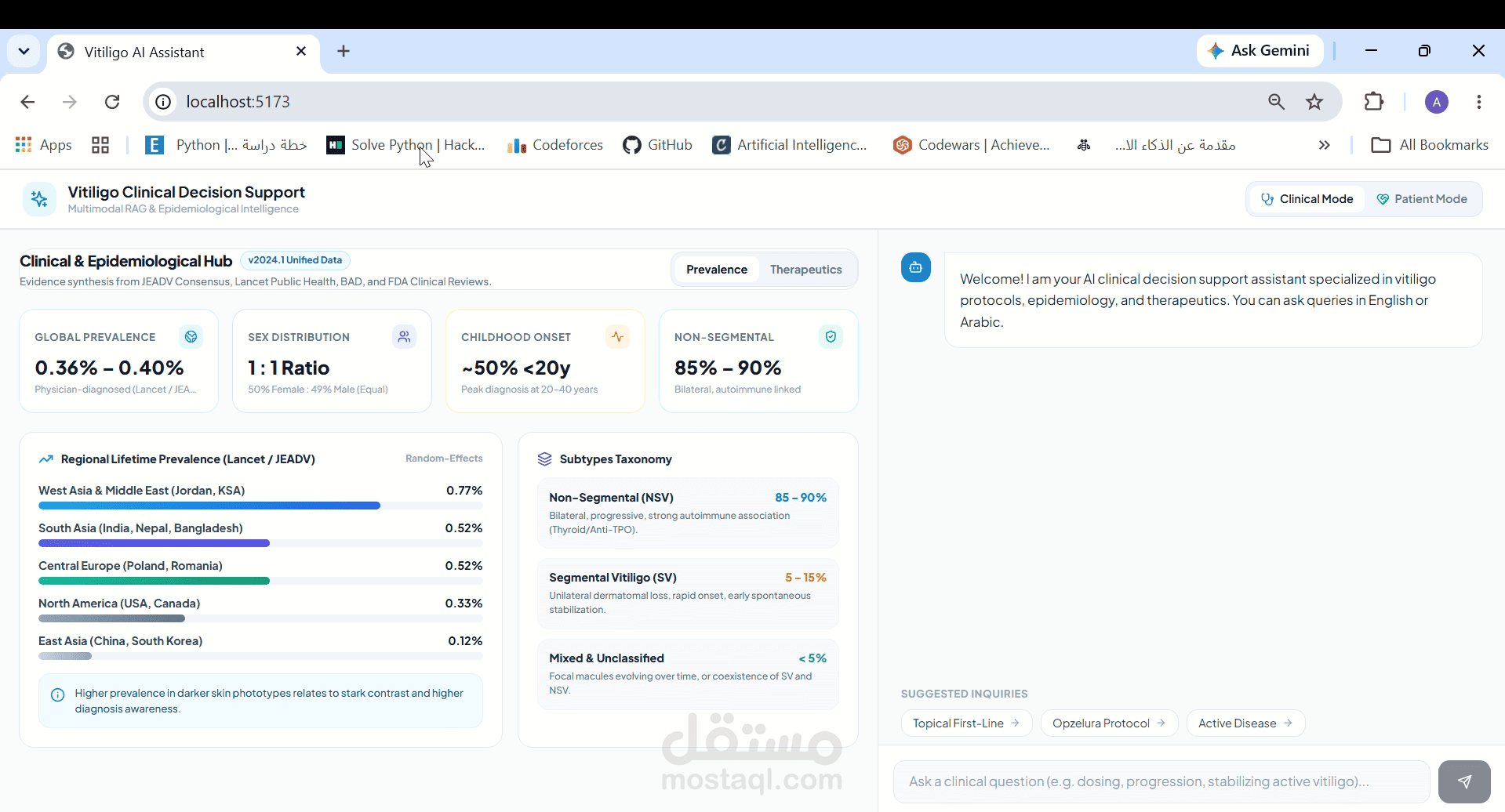Click the Subtypes Taxonomy layers icon
Image resolution: width=1505 pixels, height=812 pixels.
pyautogui.click(x=544, y=459)
